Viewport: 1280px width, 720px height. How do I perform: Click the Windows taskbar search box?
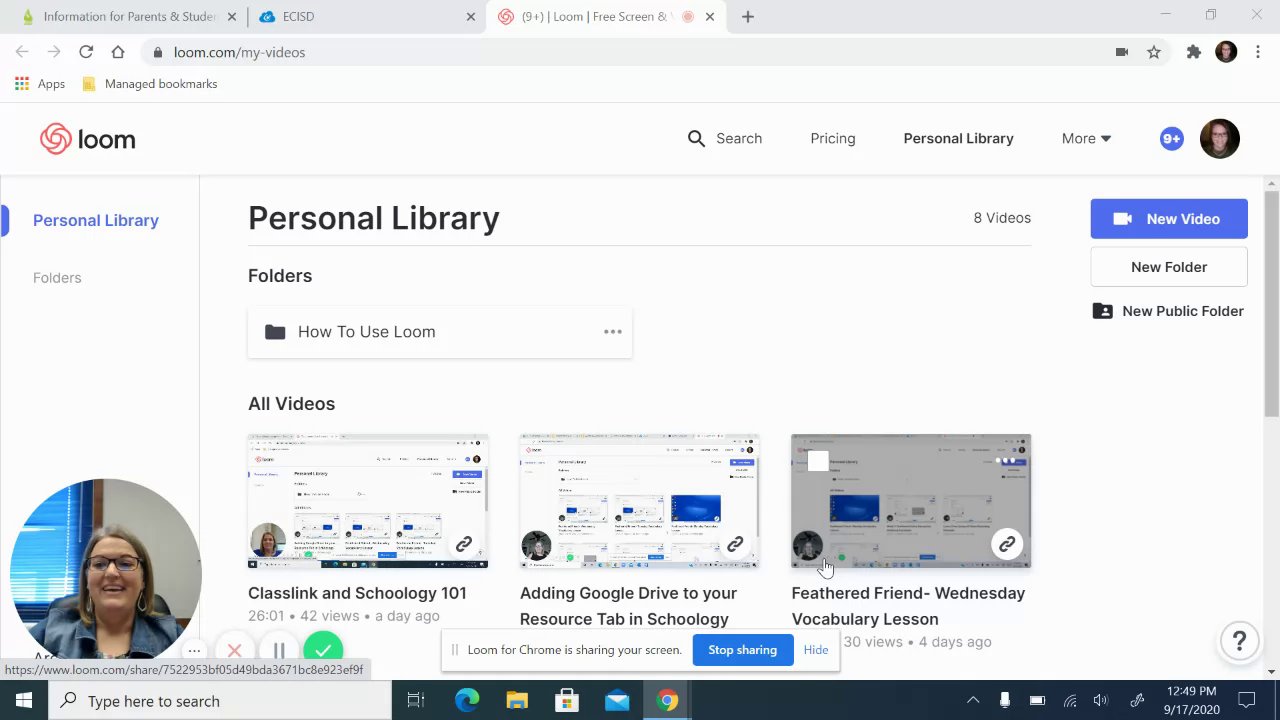(220, 700)
